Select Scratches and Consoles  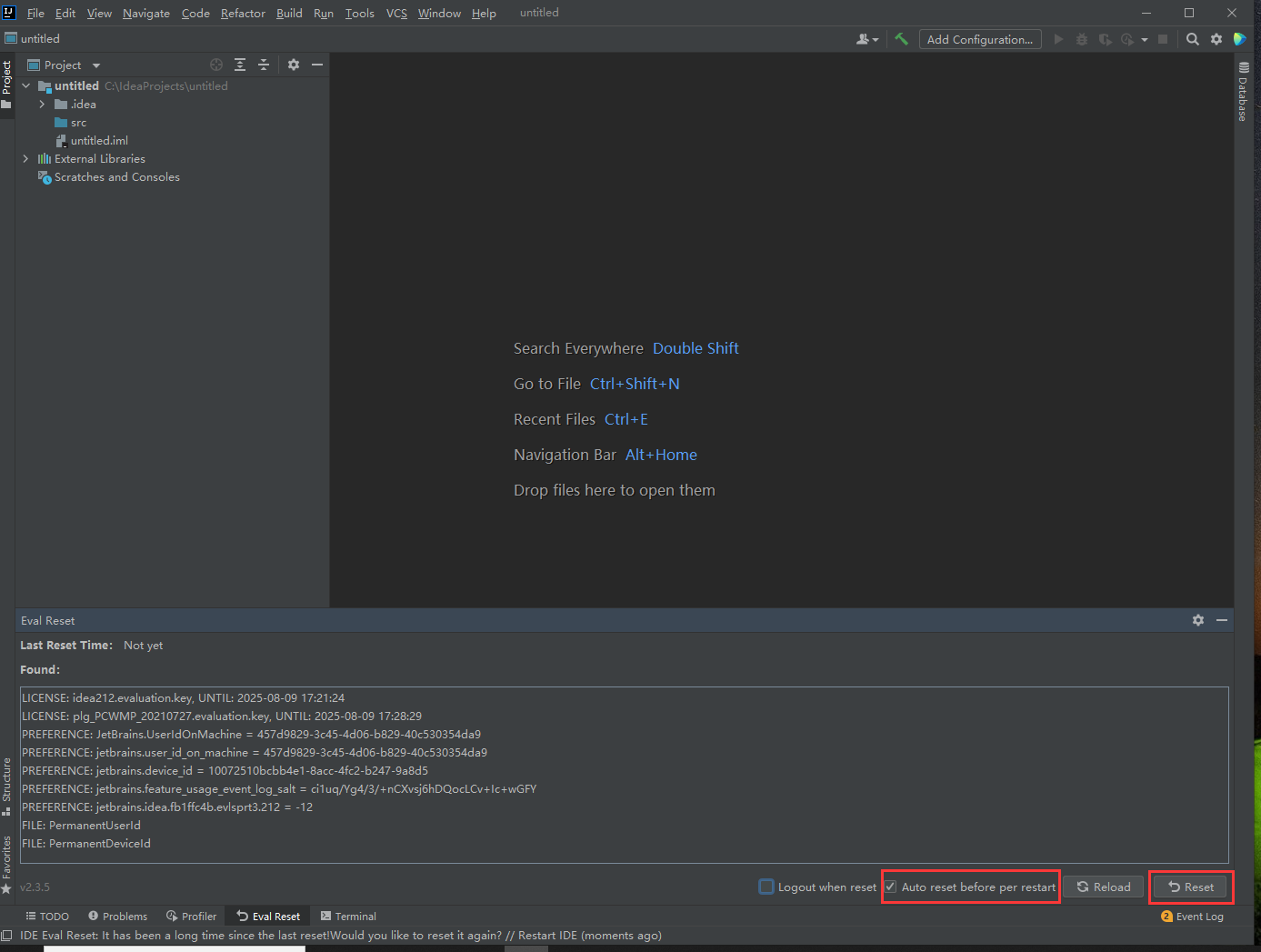click(108, 177)
